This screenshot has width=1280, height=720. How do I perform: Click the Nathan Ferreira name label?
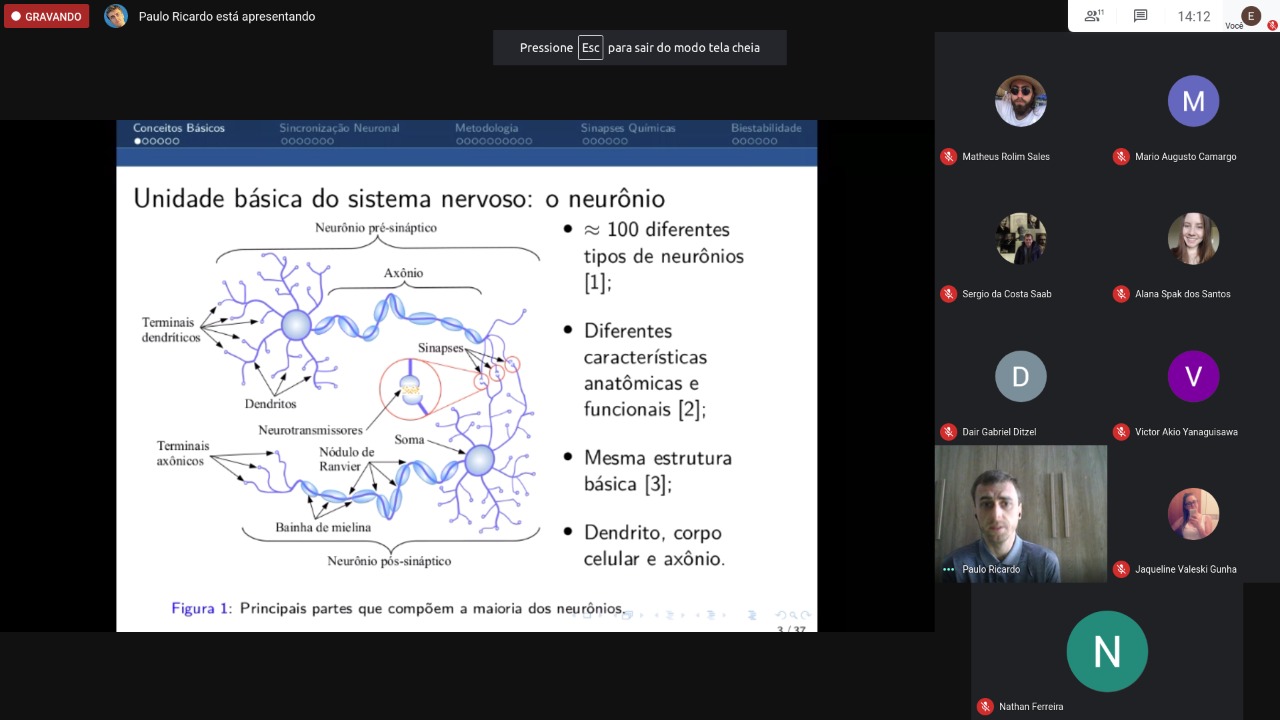(x=1031, y=706)
